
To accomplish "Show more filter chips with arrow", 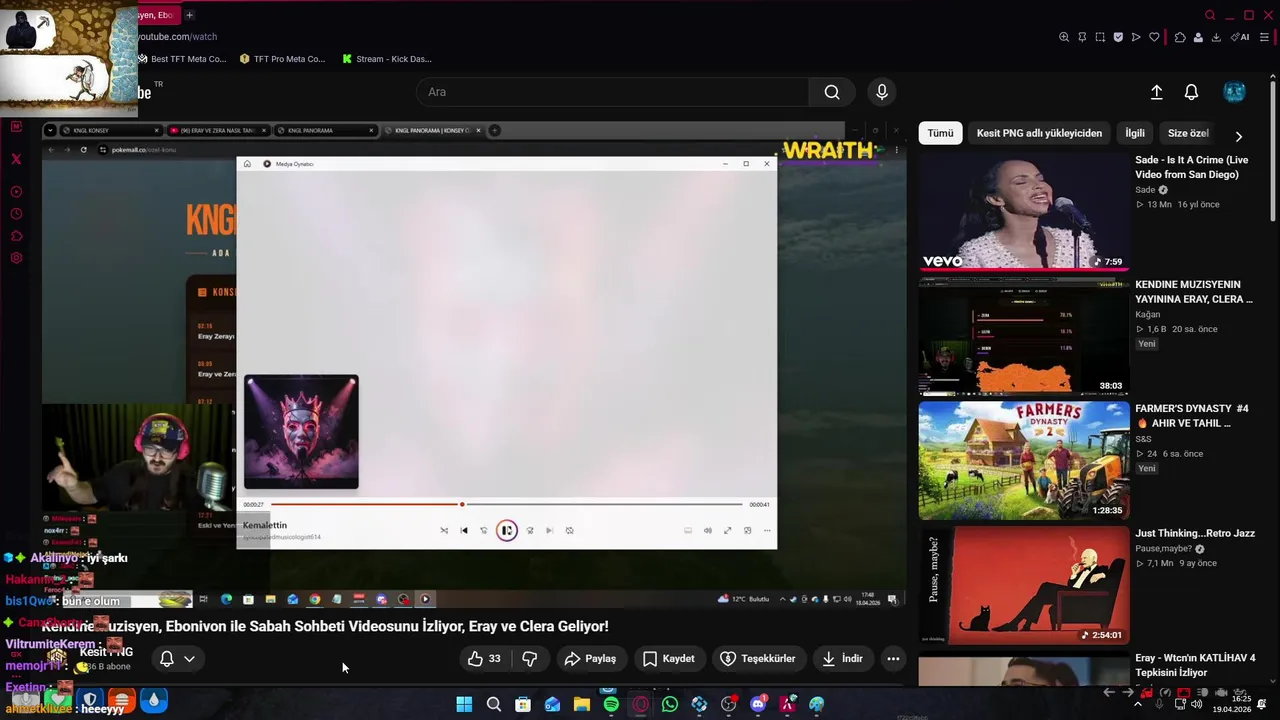I will pos(1238,136).
